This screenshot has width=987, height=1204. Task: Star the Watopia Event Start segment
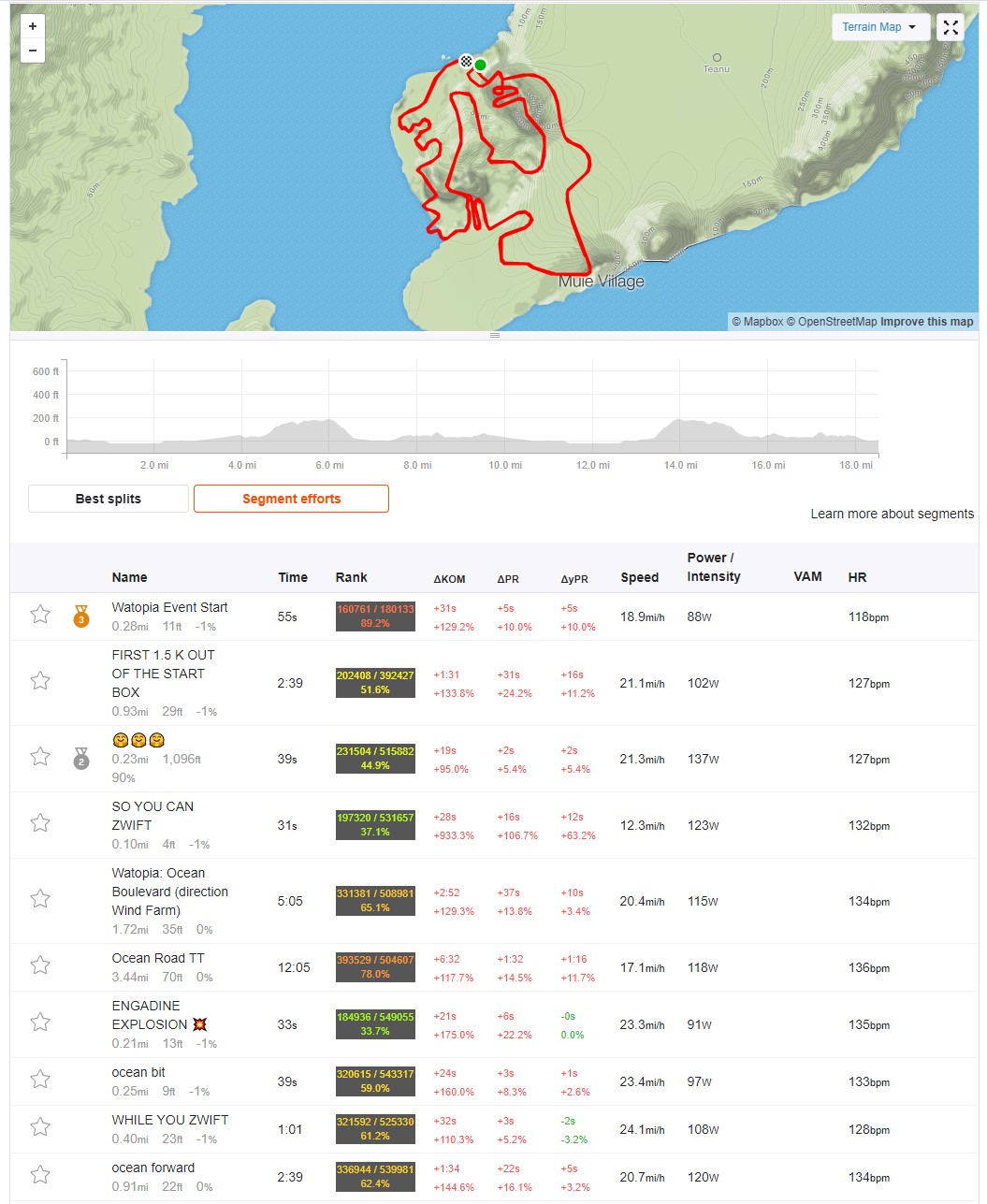tap(40, 615)
